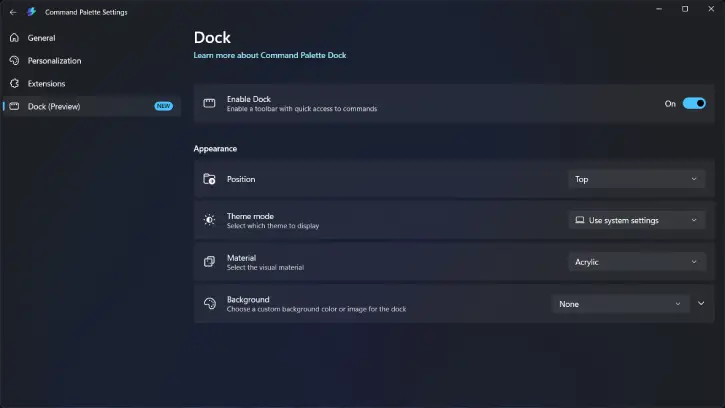Viewport: 725px width, 408px height.
Task: Click the Personalization brush icon in sidebar
Action: point(15,61)
